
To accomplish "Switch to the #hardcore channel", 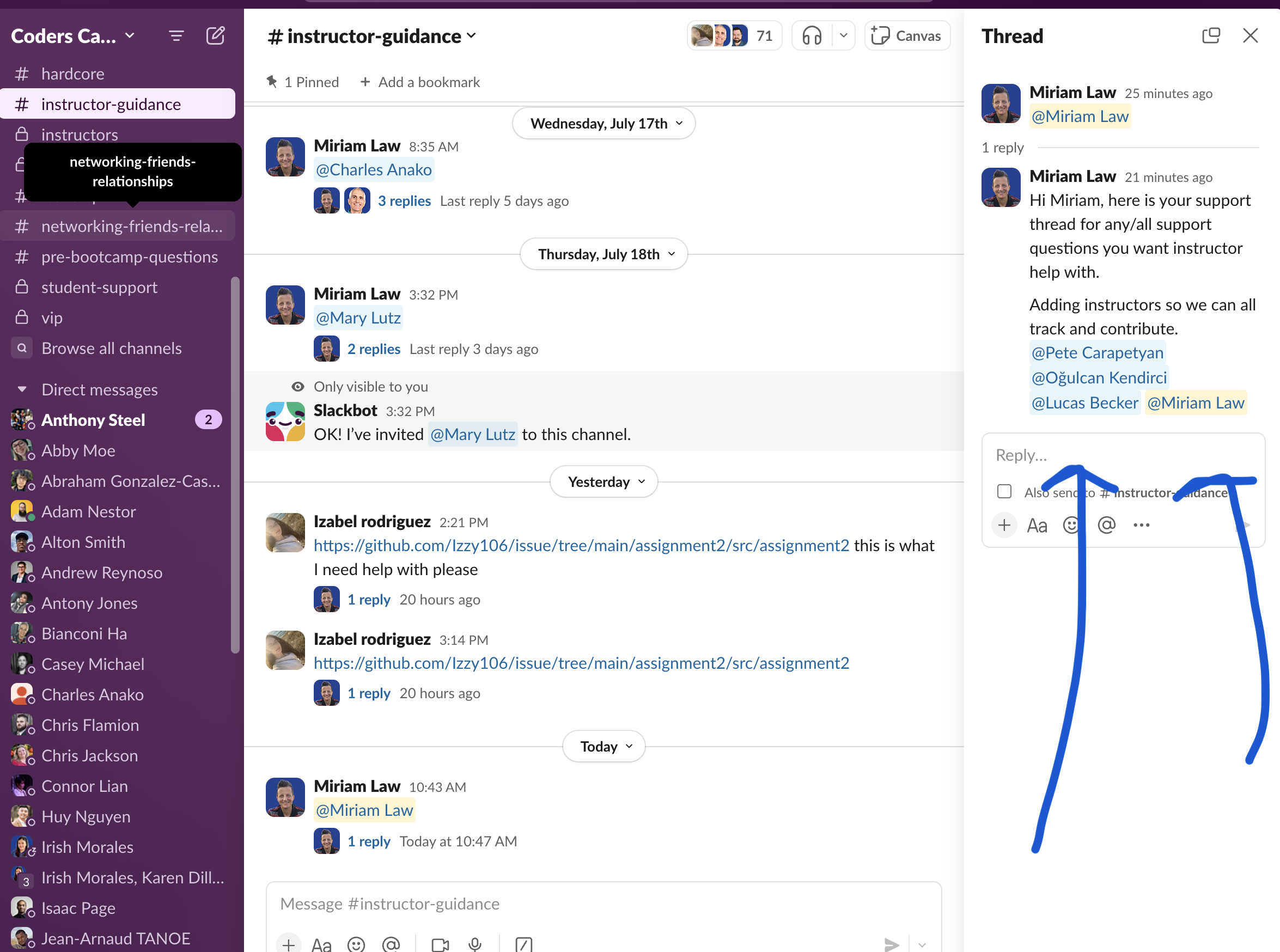I will [x=72, y=73].
